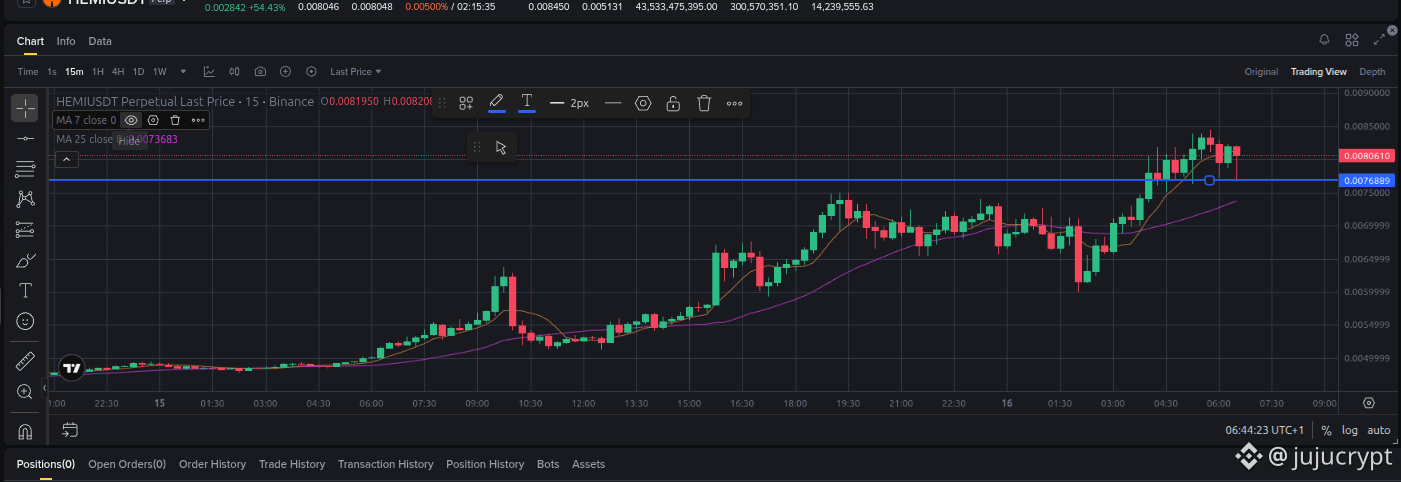
Task: Open the technical indicators panel
Action: pos(209,72)
